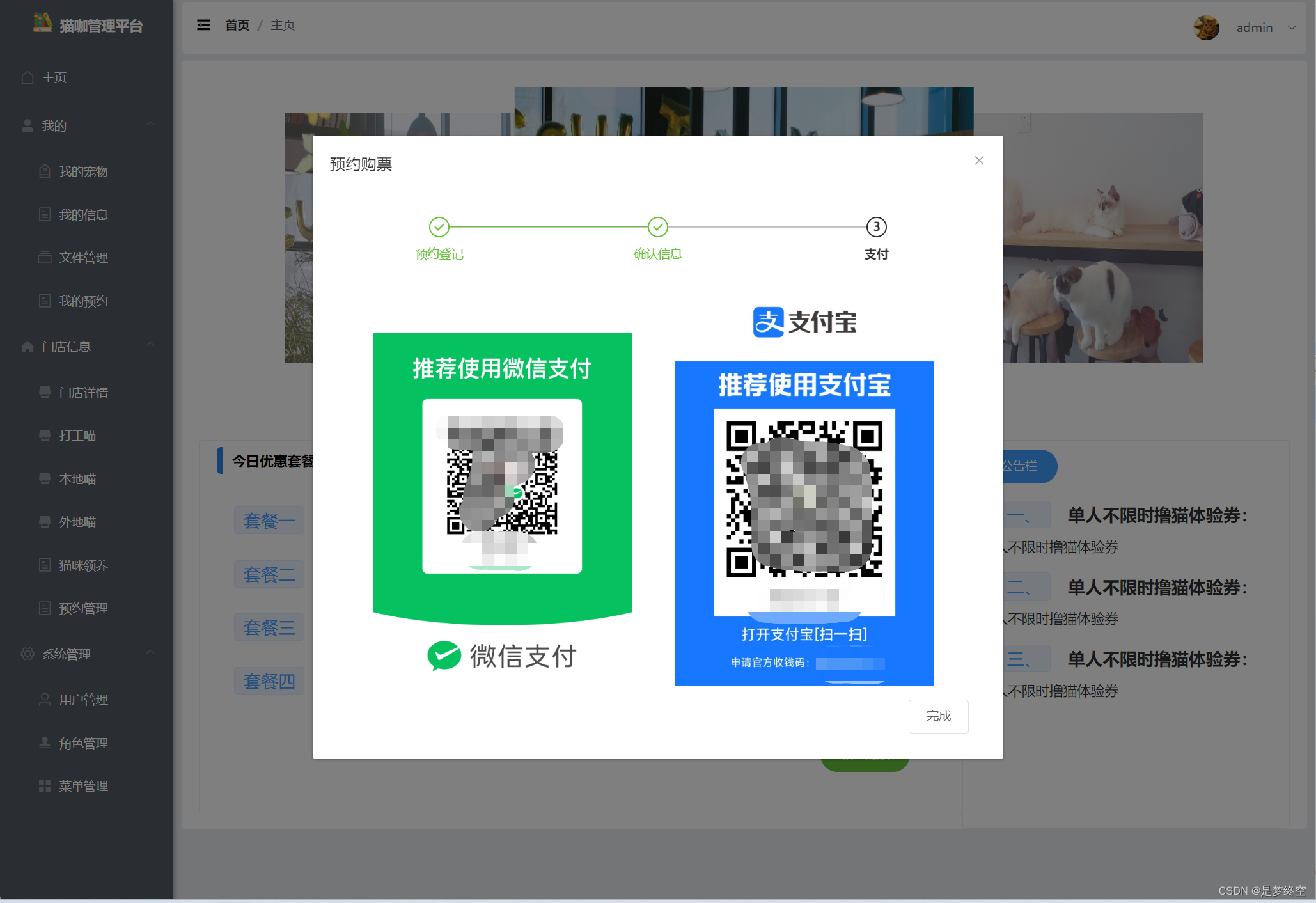The height and width of the screenshot is (903, 1316).
Task: Click the admin user avatar
Action: pyautogui.click(x=1206, y=27)
